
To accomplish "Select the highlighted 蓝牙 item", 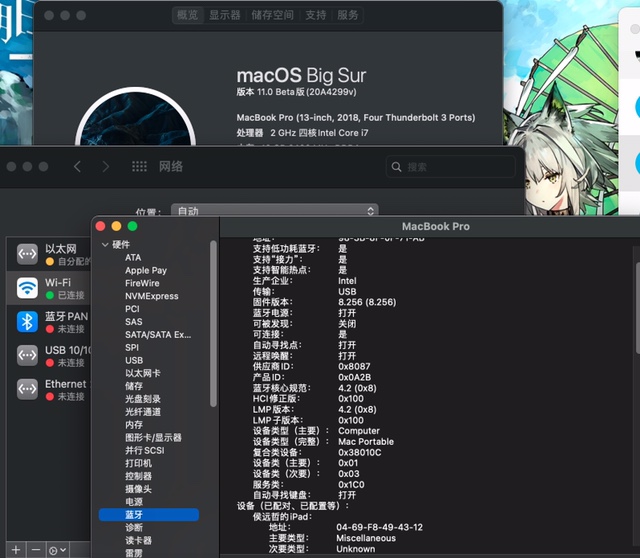I will tap(149, 515).
